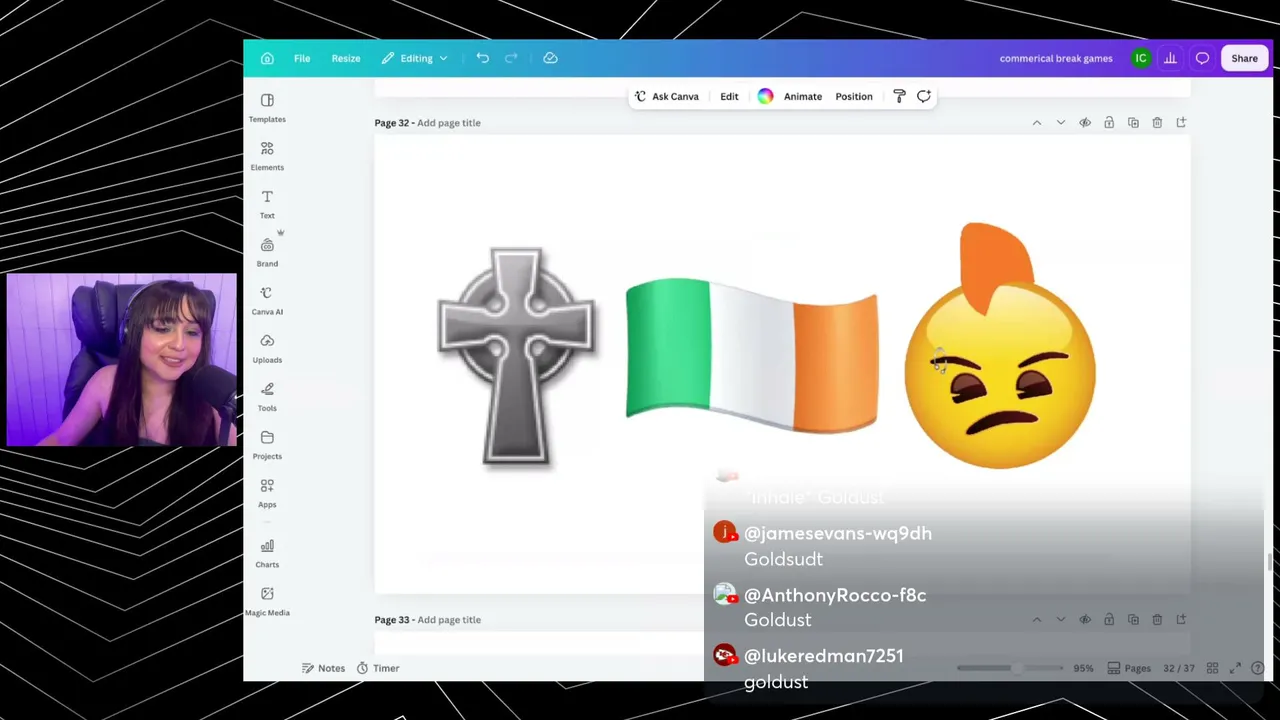Click the canvas vertical scrollbar thumb

pos(1269,562)
